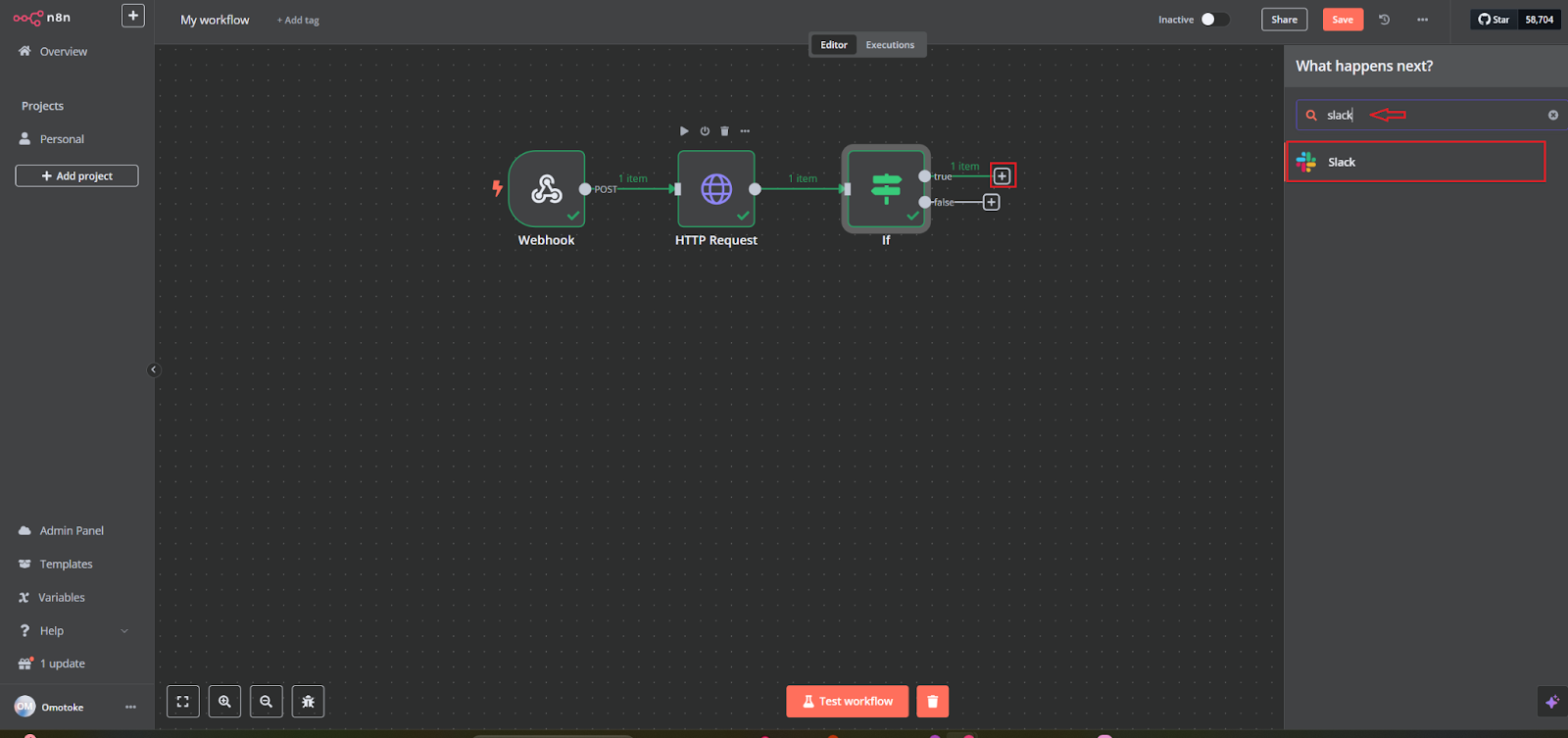Zoom in on the workflow canvas
1568x738 pixels.
(x=224, y=702)
